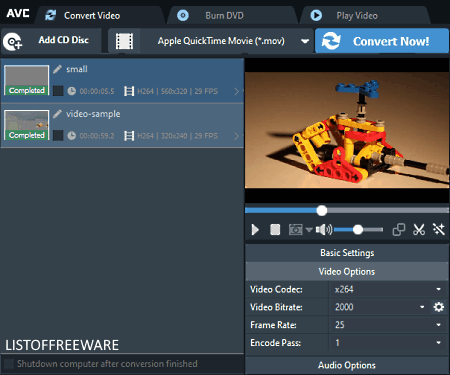Take a snapshot with camera icon
The width and height of the screenshot is (450, 375).
(x=295, y=229)
